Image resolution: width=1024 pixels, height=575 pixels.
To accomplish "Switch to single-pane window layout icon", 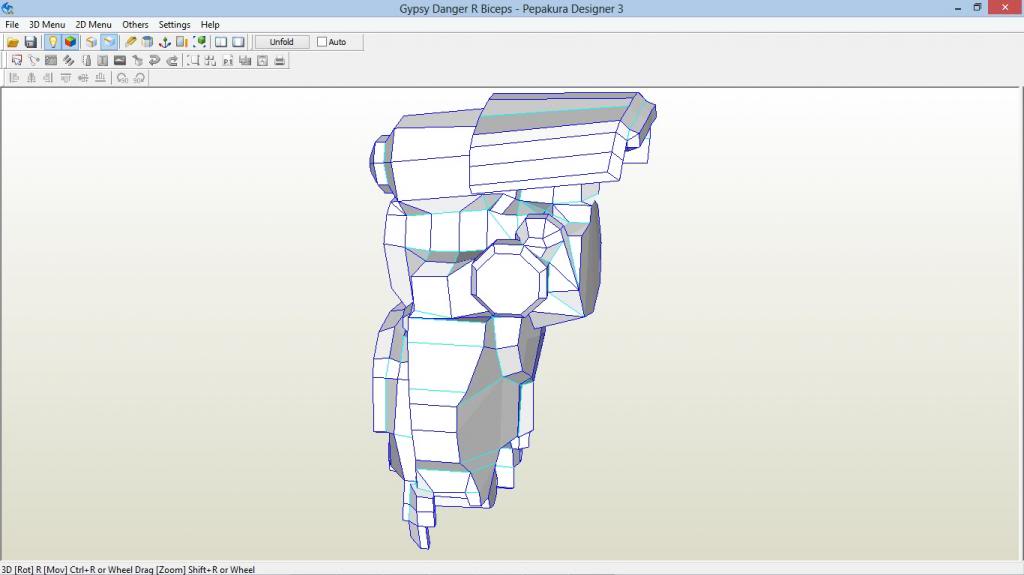I will pos(238,42).
